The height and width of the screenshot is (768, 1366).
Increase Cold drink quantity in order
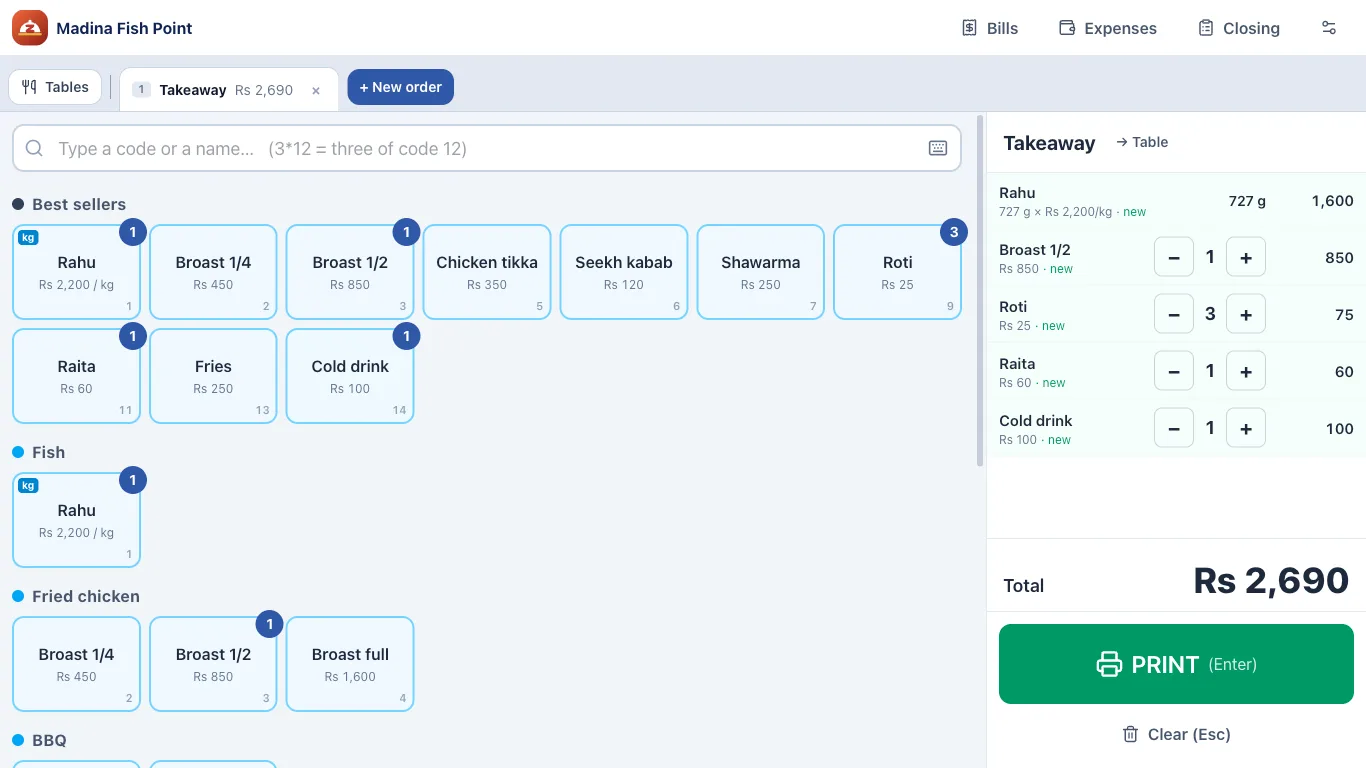point(1246,428)
